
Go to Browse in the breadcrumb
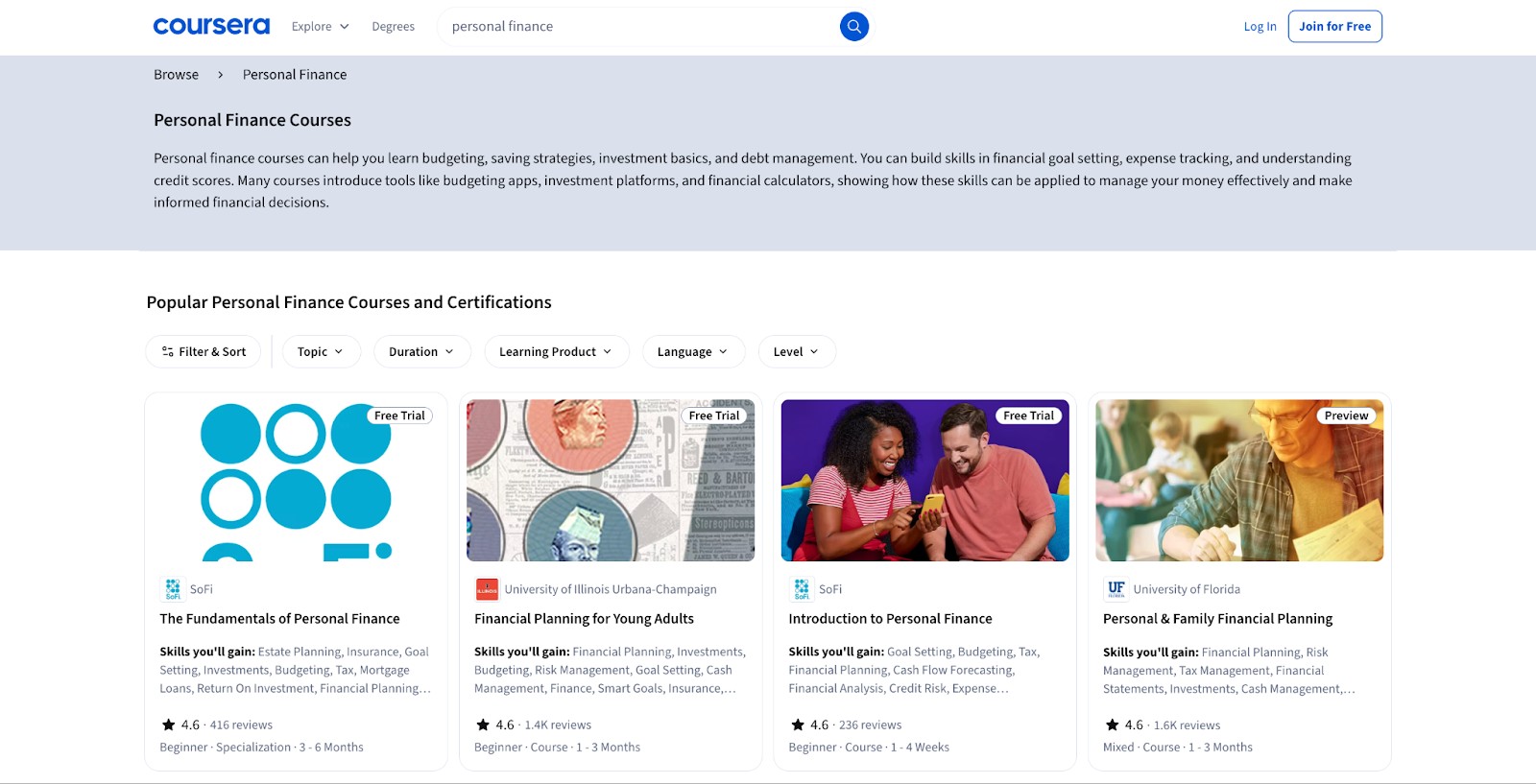pos(176,75)
